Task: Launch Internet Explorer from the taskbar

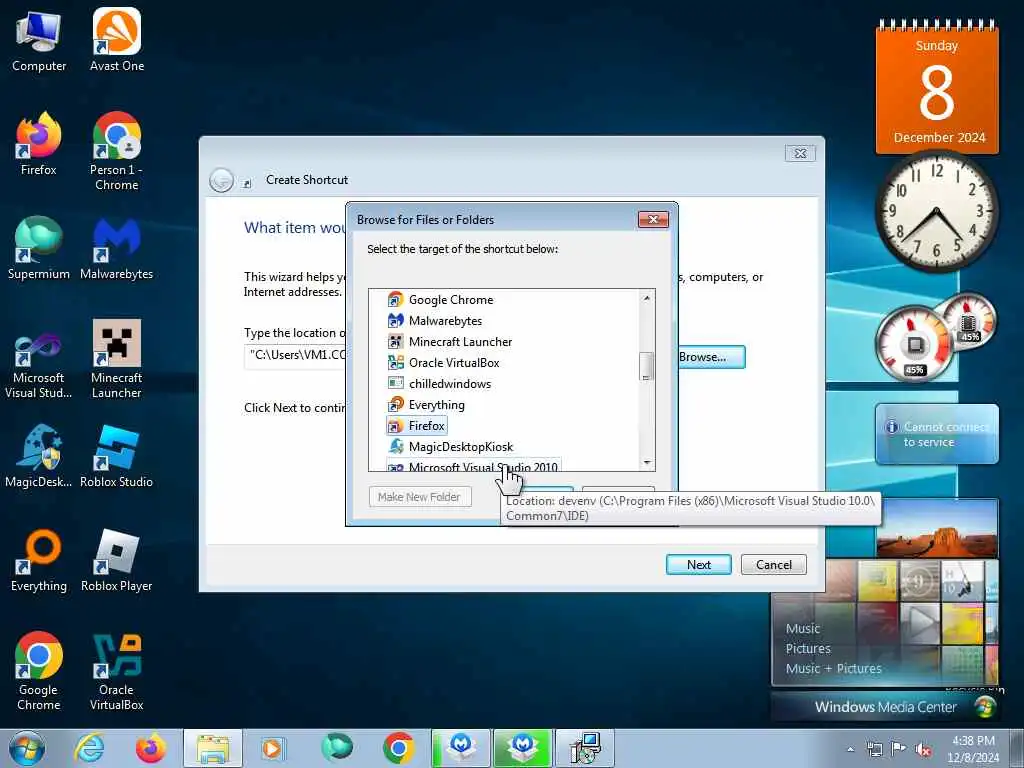Action: coord(89,748)
